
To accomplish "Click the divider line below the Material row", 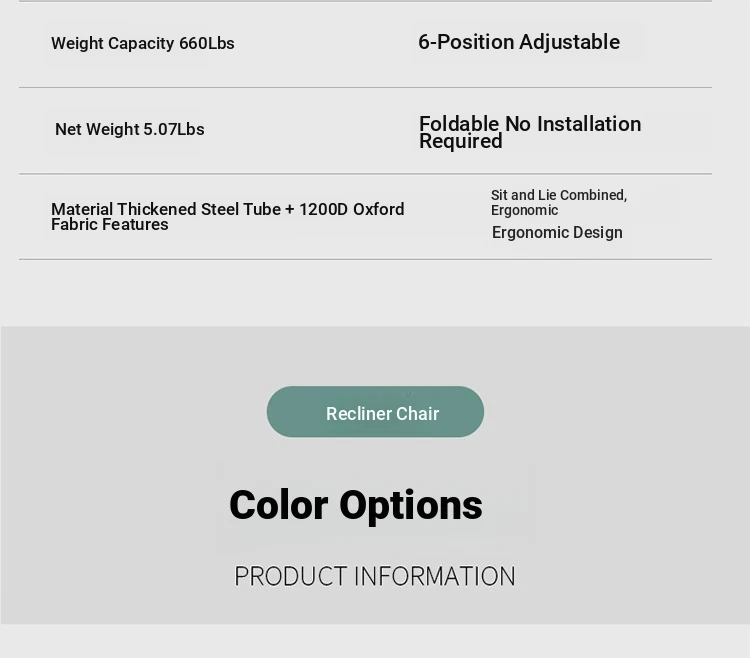I will (x=365, y=259).
